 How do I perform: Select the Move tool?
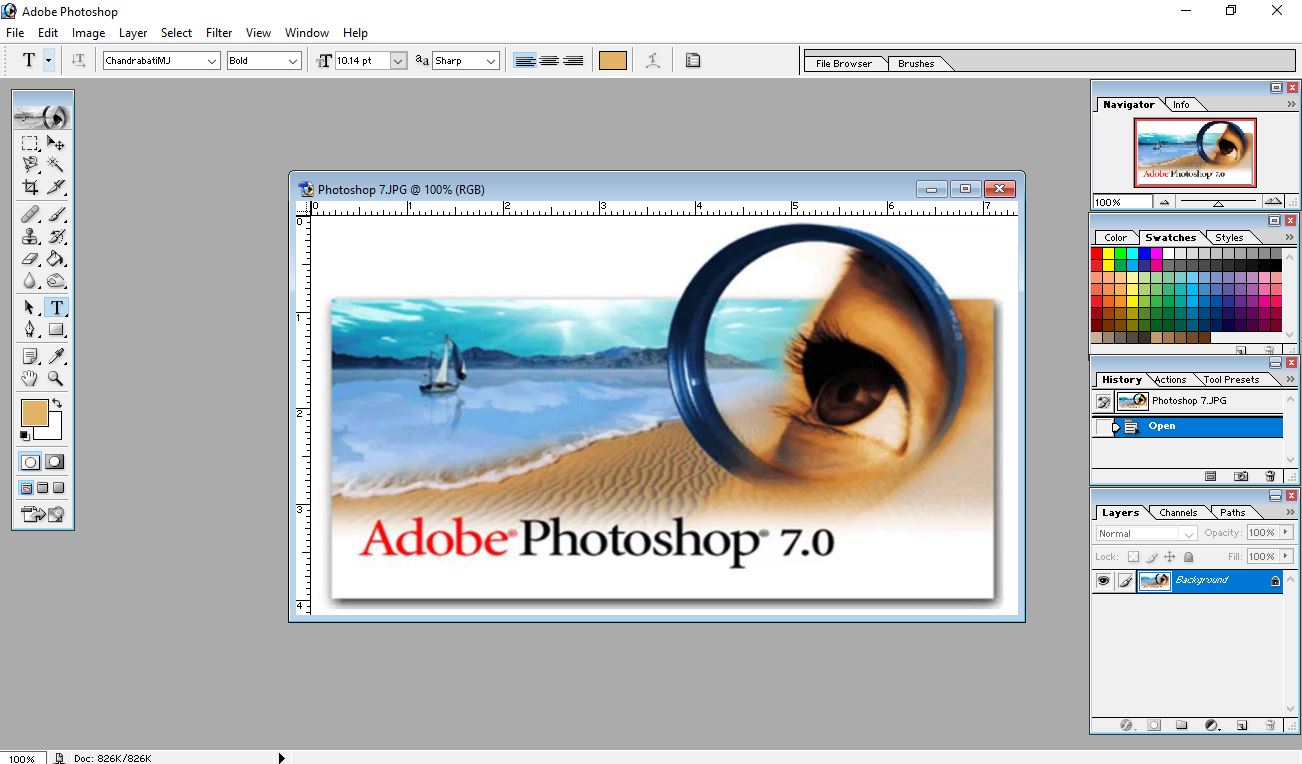pos(56,144)
